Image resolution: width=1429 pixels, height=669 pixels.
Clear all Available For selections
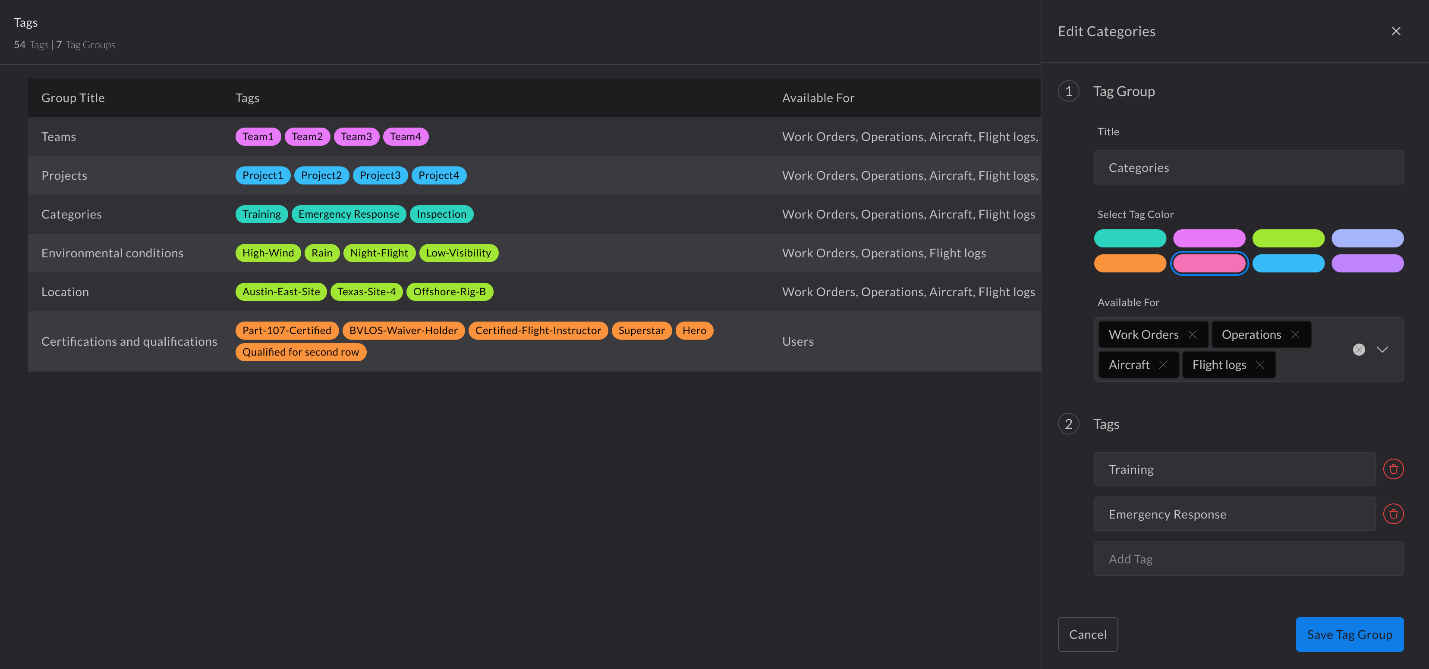click(1359, 349)
